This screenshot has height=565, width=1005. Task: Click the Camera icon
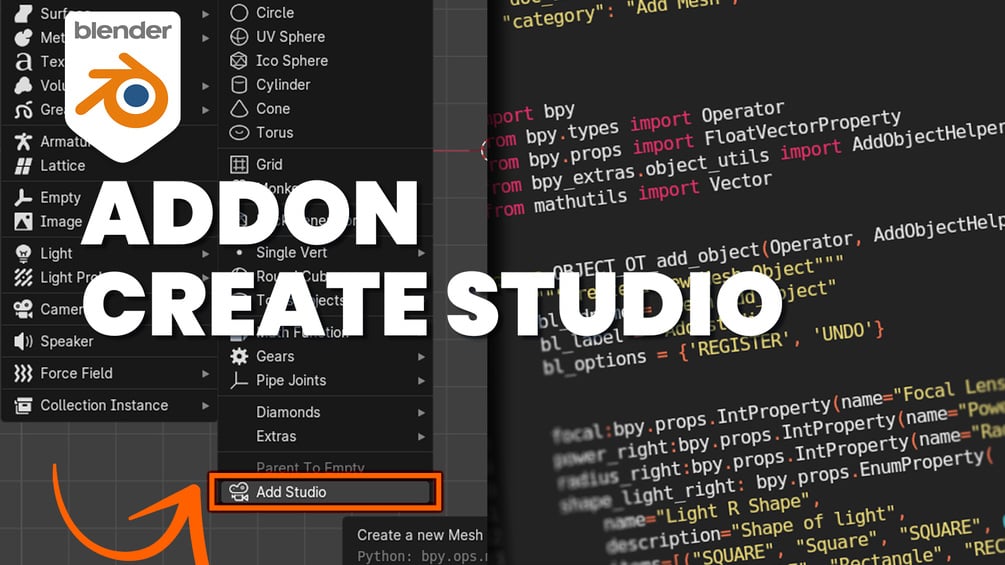[24, 309]
